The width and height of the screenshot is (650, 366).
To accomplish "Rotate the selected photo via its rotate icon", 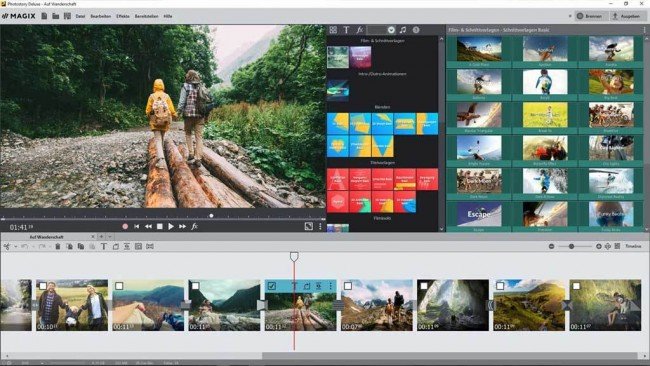I will 307,286.
